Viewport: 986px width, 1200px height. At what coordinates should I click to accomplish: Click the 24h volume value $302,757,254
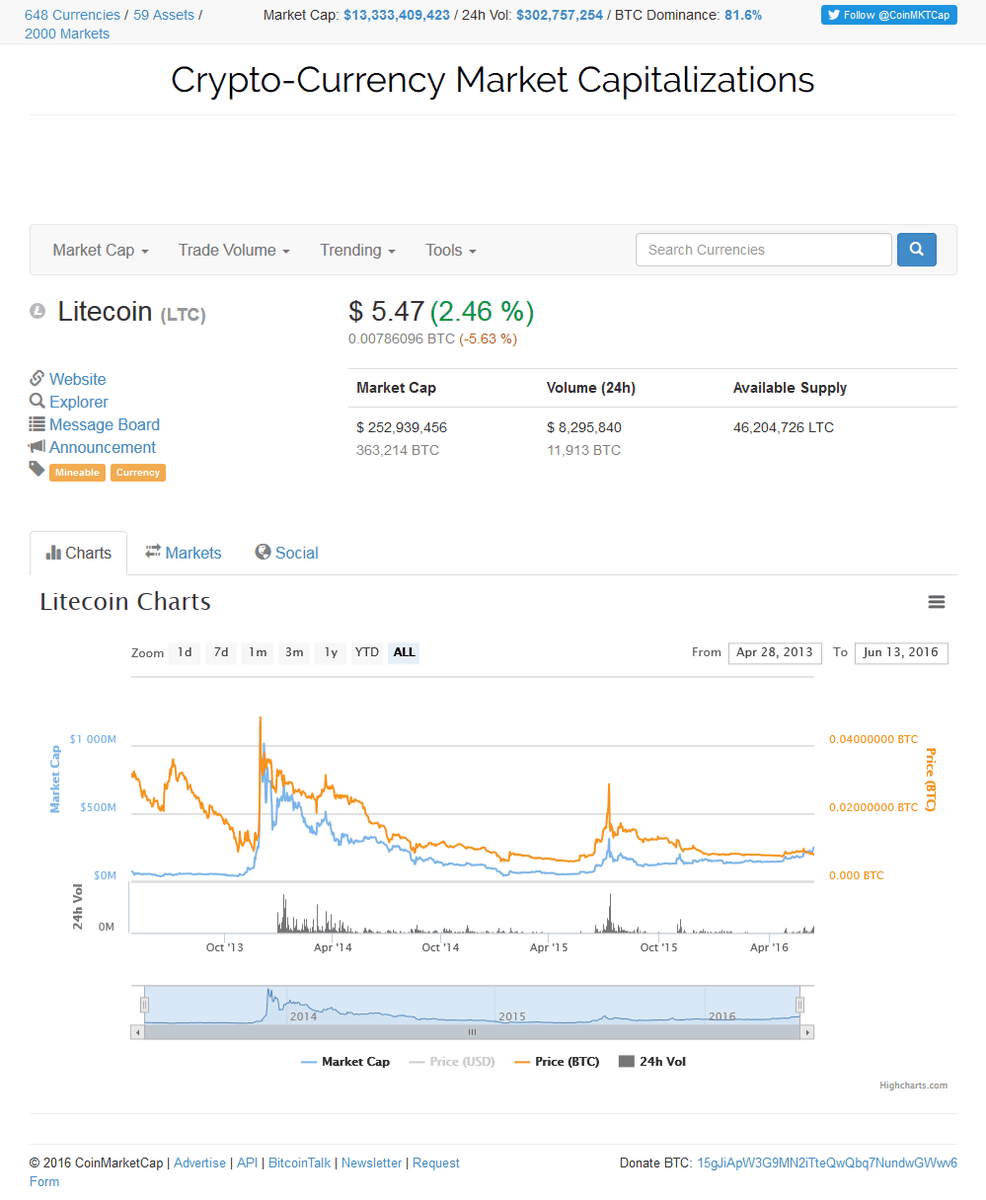[560, 15]
